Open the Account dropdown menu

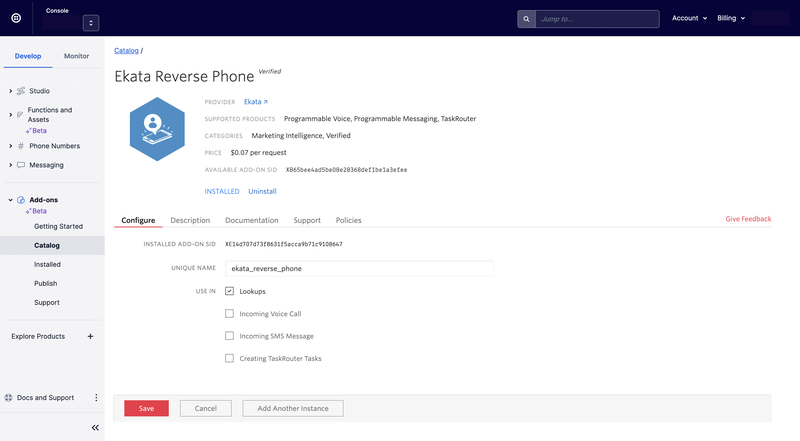coord(689,18)
